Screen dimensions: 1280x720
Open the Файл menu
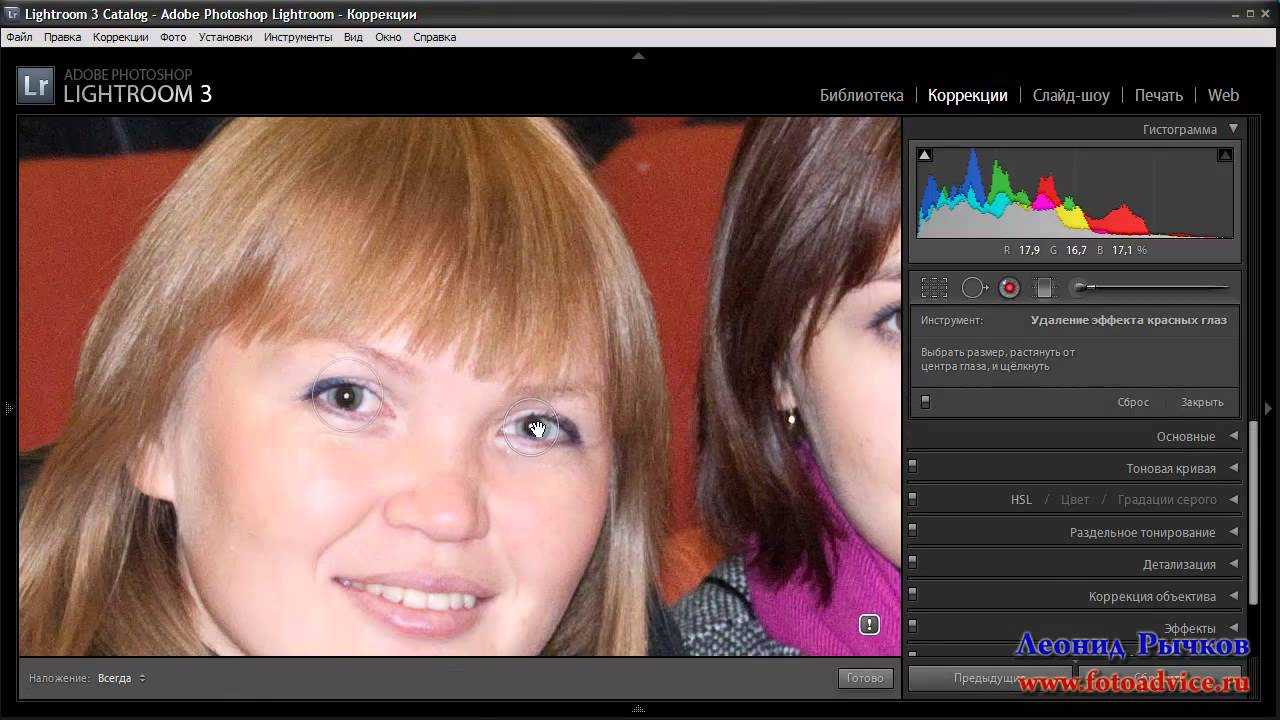click(x=19, y=37)
